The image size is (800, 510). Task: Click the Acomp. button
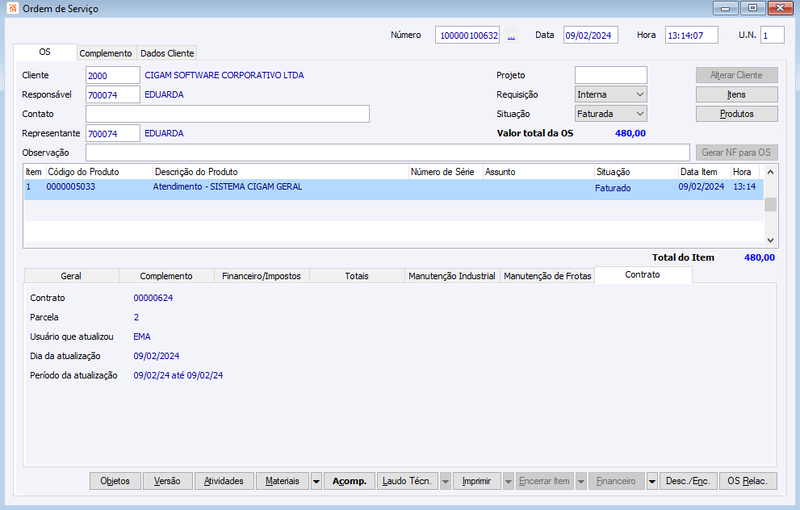click(x=349, y=481)
